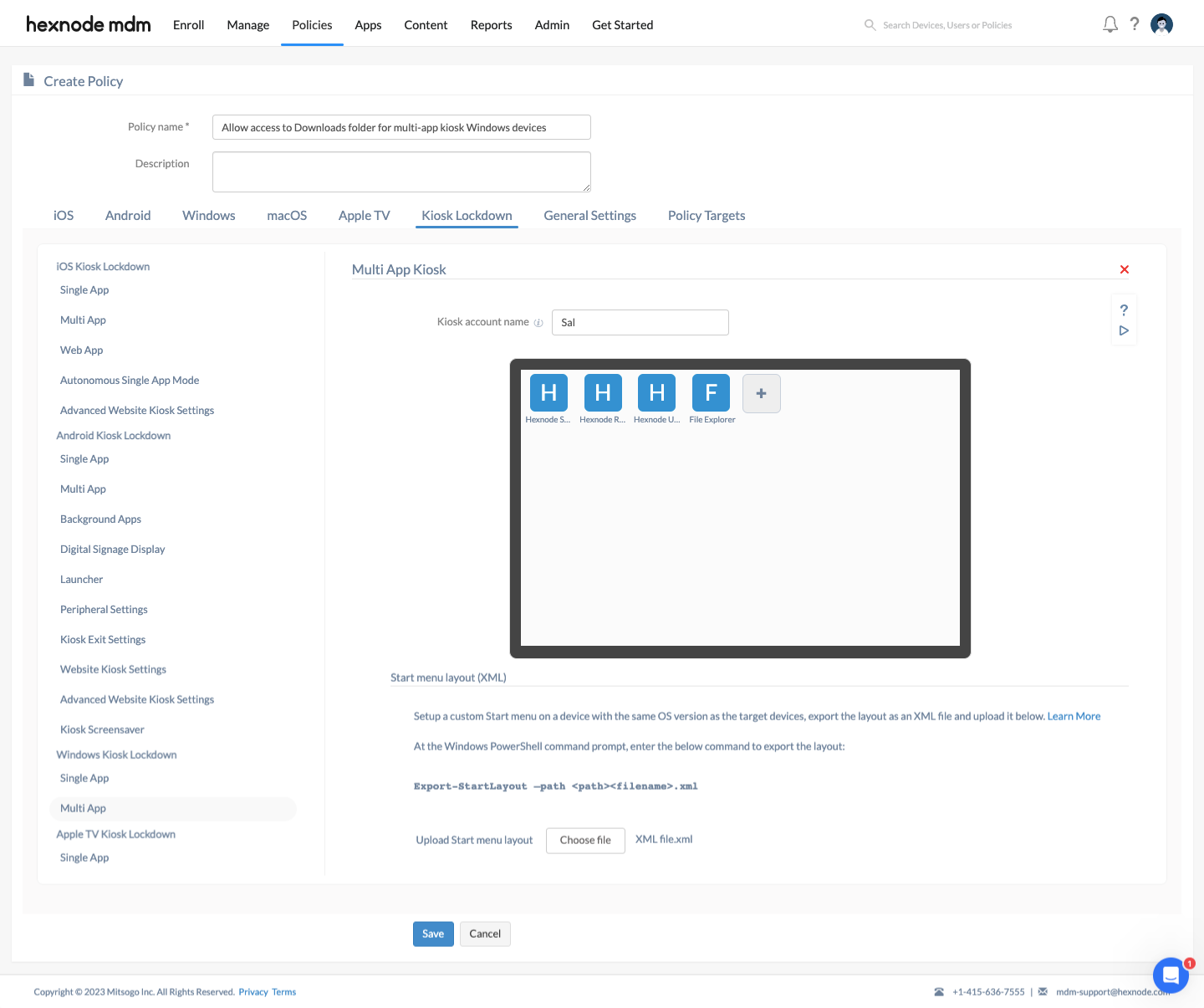
Task: Click the XML file.xml filename text
Action: (x=664, y=839)
